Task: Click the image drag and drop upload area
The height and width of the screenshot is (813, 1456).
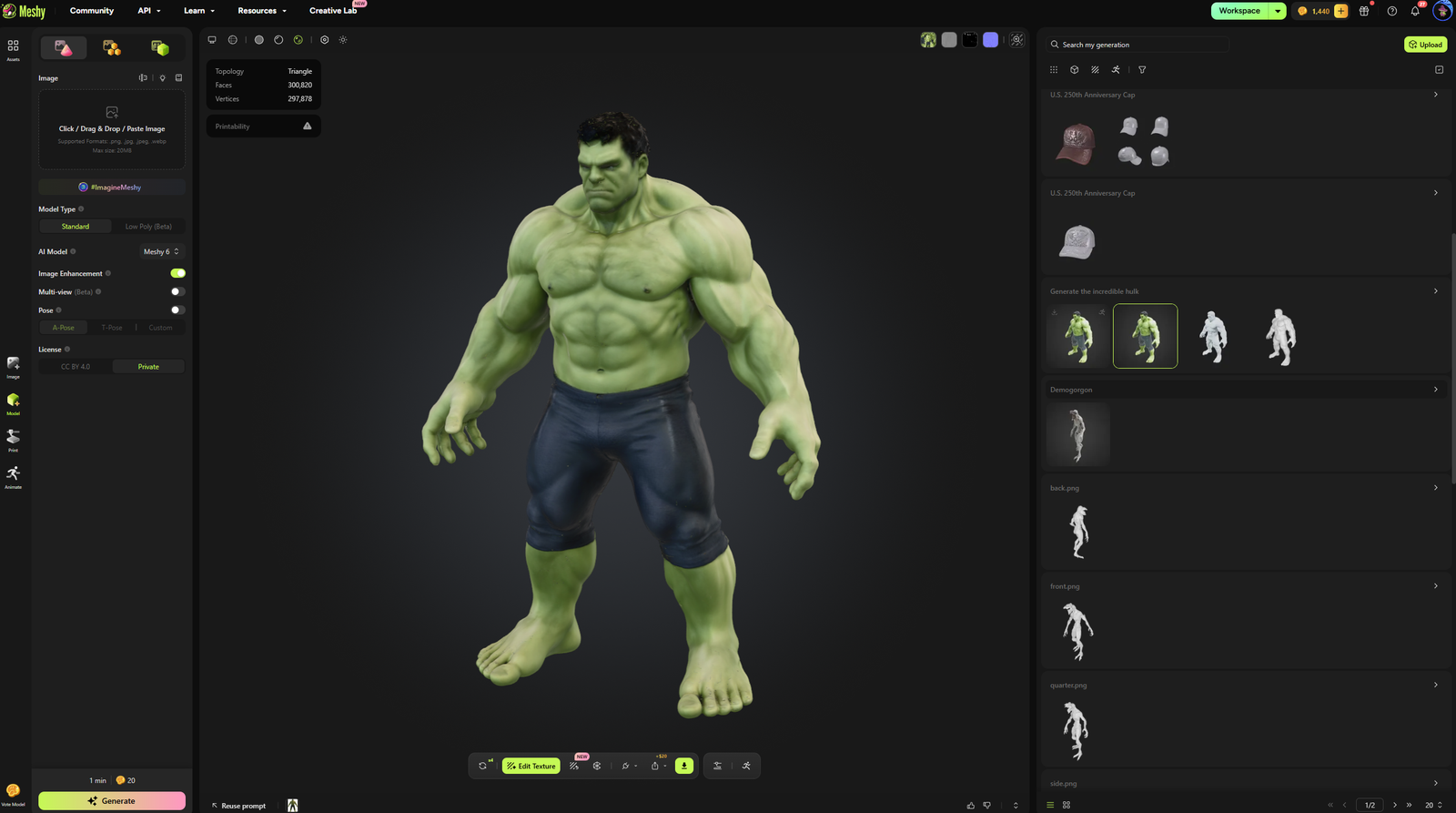Action: point(112,128)
